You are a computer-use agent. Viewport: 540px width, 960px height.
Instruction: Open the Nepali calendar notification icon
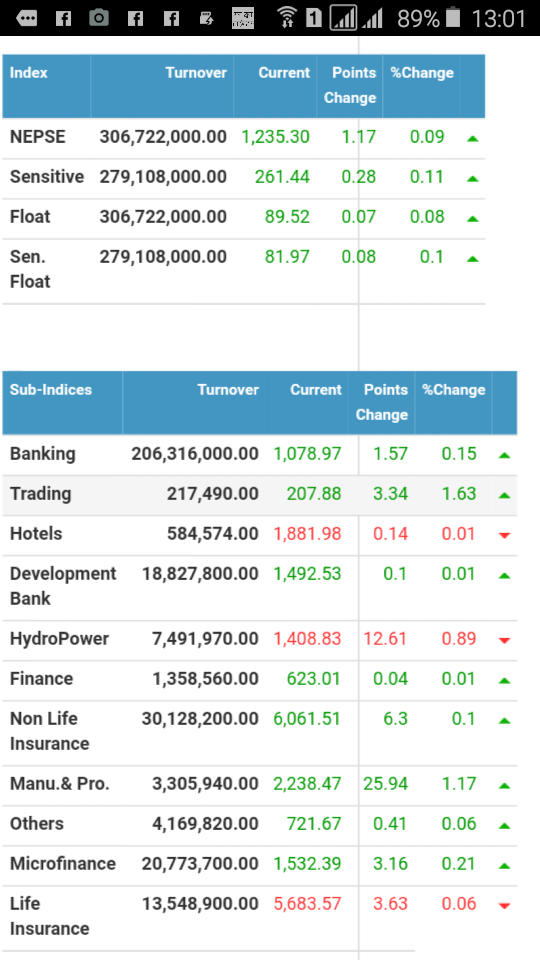[243, 18]
